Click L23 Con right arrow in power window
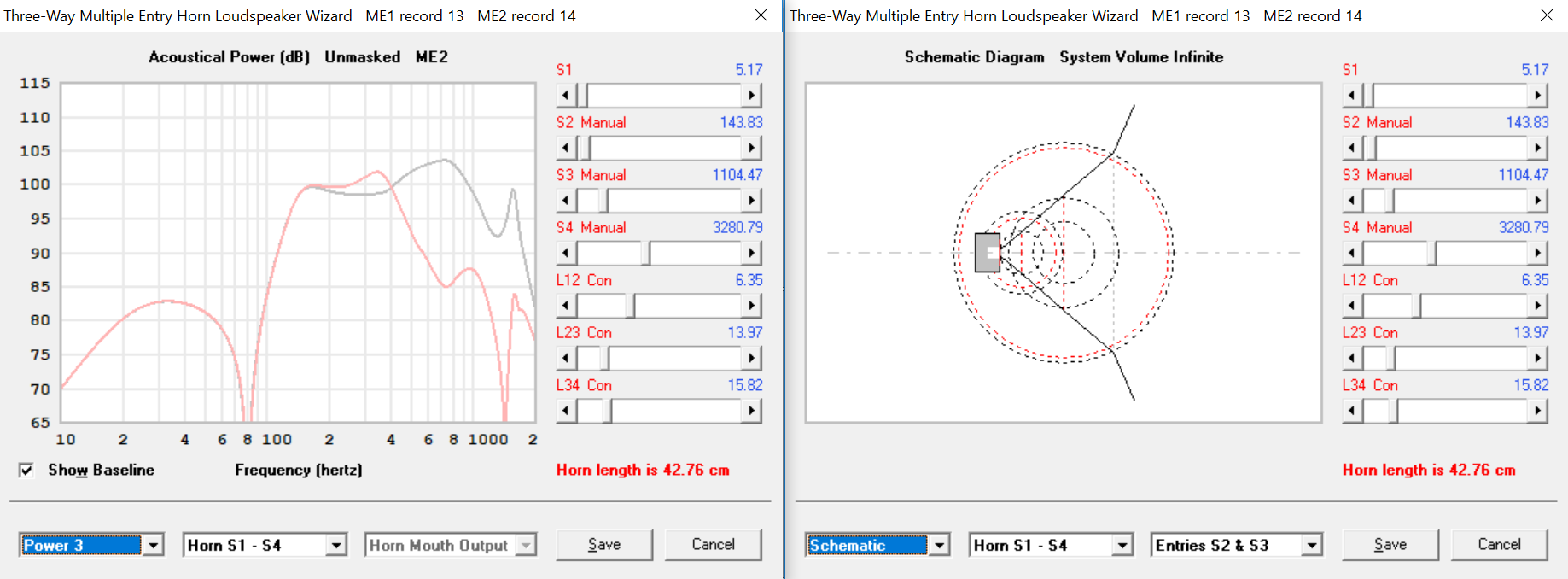This screenshot has height=579, width=1568. click(751, 358)
